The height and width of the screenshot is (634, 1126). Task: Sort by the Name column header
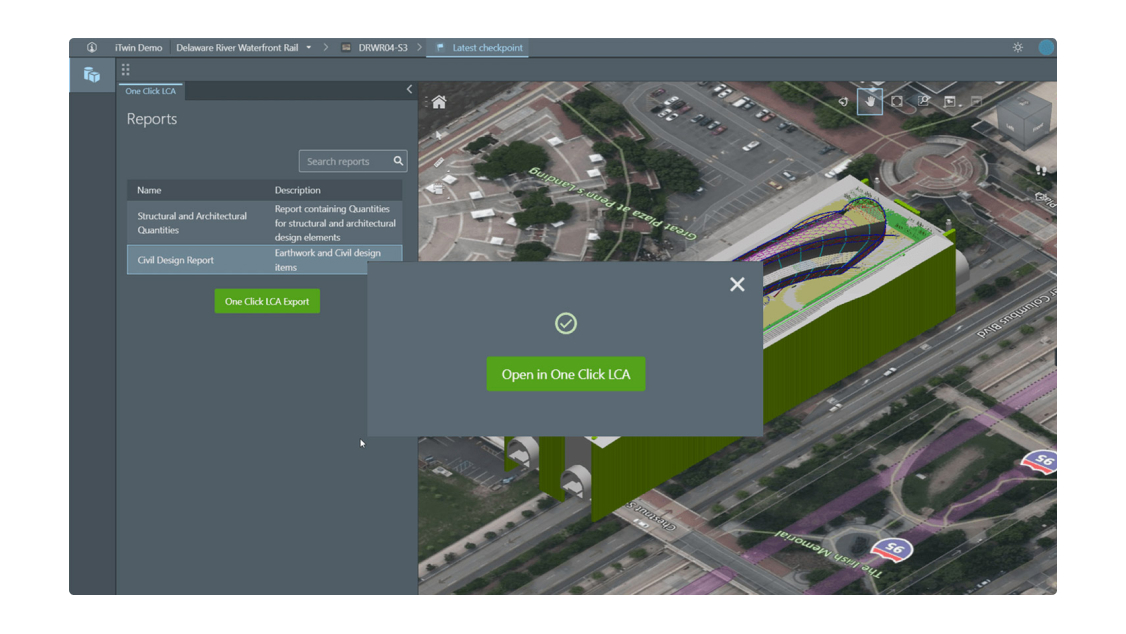(x=149, y=190)
